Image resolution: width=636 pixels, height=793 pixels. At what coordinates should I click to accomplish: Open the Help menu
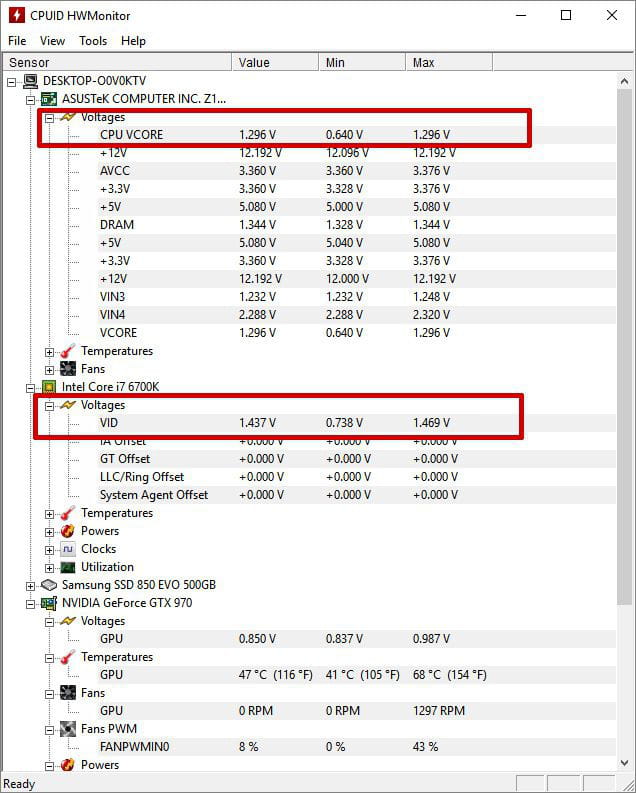click(x=133, y=40)
